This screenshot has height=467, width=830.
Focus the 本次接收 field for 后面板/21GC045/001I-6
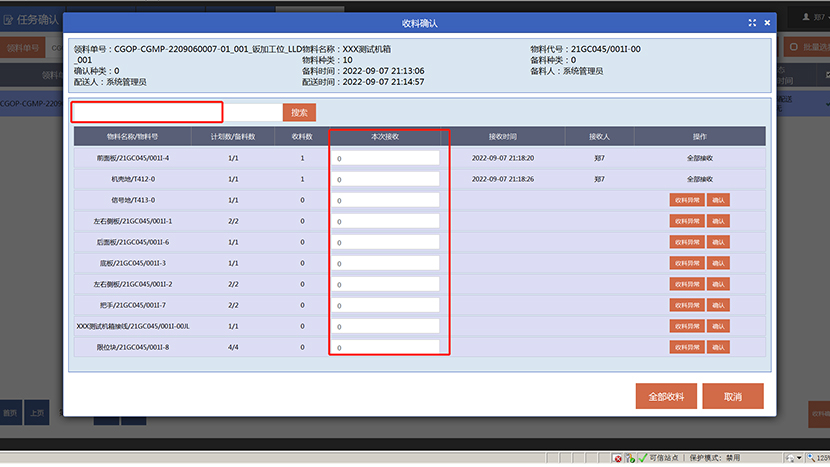tap(386, 242)
